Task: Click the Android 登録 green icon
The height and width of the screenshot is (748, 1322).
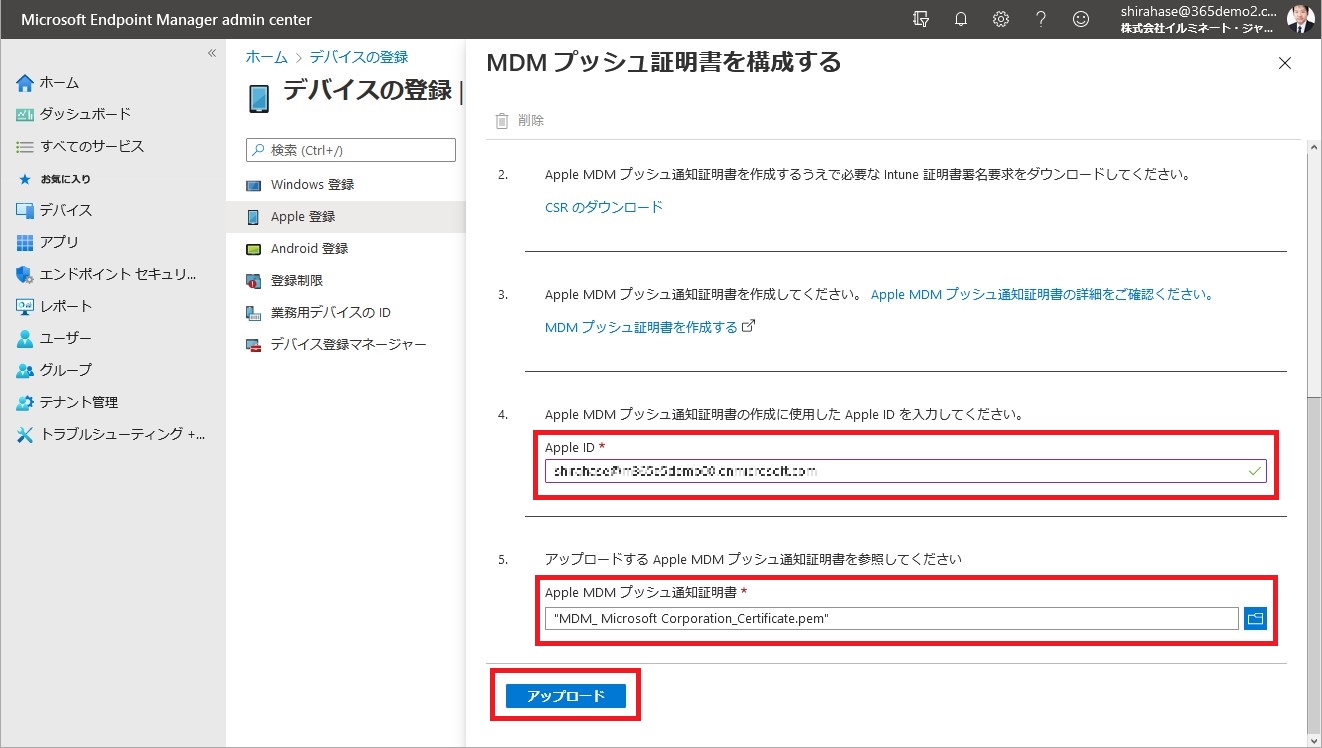Action: [x=253, y=249]
